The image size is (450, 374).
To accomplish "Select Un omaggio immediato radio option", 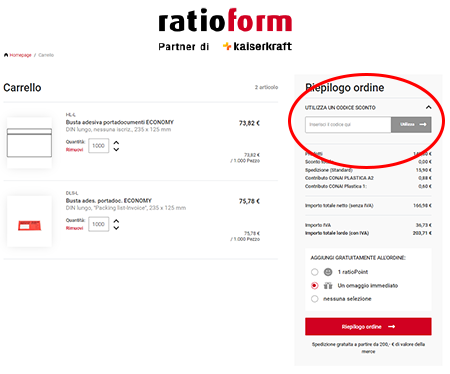I will [x=314, y=286].
